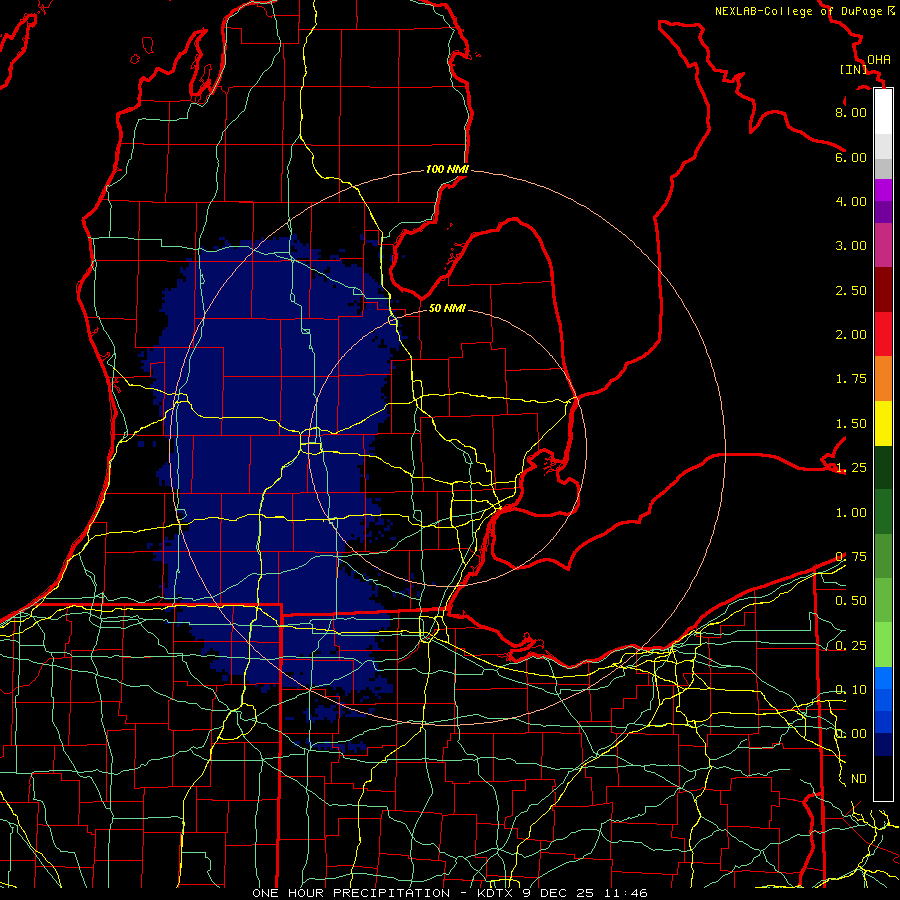Click the 50 NMI range ring label
Screen dimensions: 900x900
447,308
